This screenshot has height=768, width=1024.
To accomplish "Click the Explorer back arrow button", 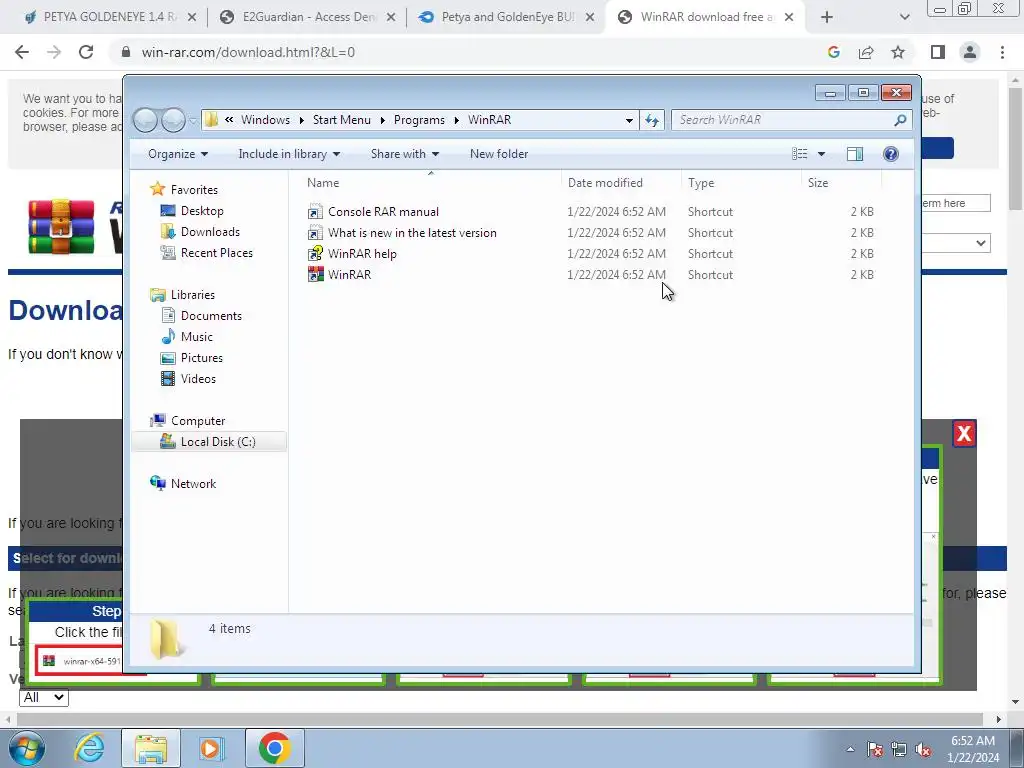I will click(x=145, y=120).
